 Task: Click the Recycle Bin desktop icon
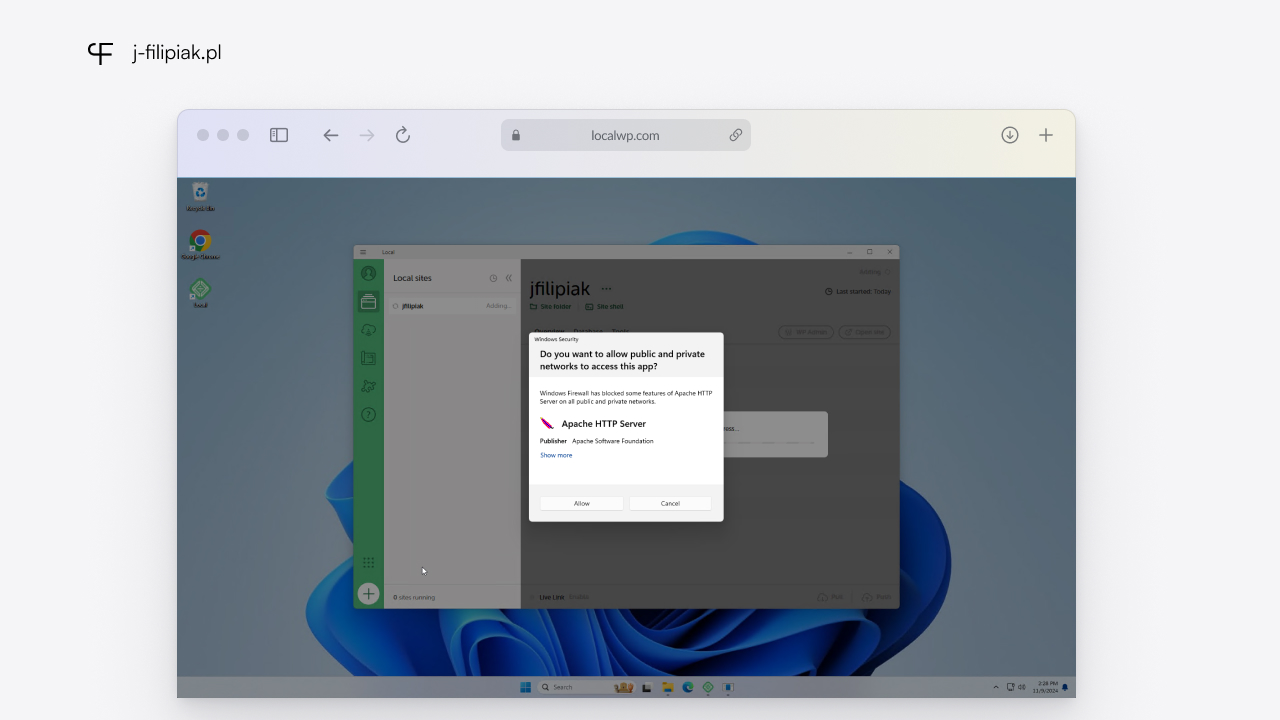click(x=200, y=196)
